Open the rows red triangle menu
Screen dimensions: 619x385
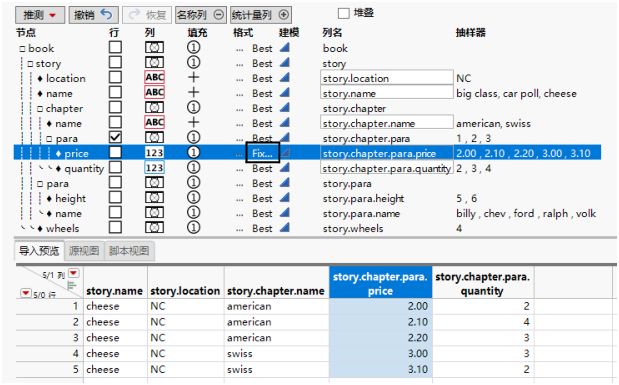pyautogui.click(x=26, y=293)
